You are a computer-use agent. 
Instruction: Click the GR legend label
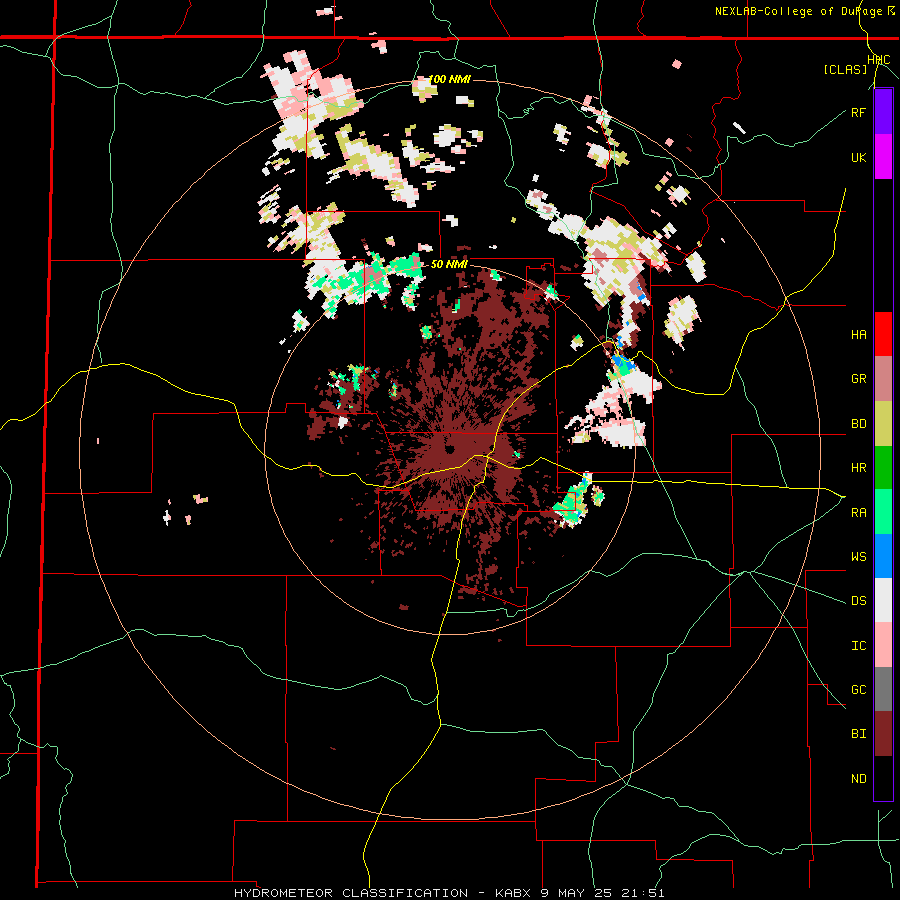click(858, 379)
